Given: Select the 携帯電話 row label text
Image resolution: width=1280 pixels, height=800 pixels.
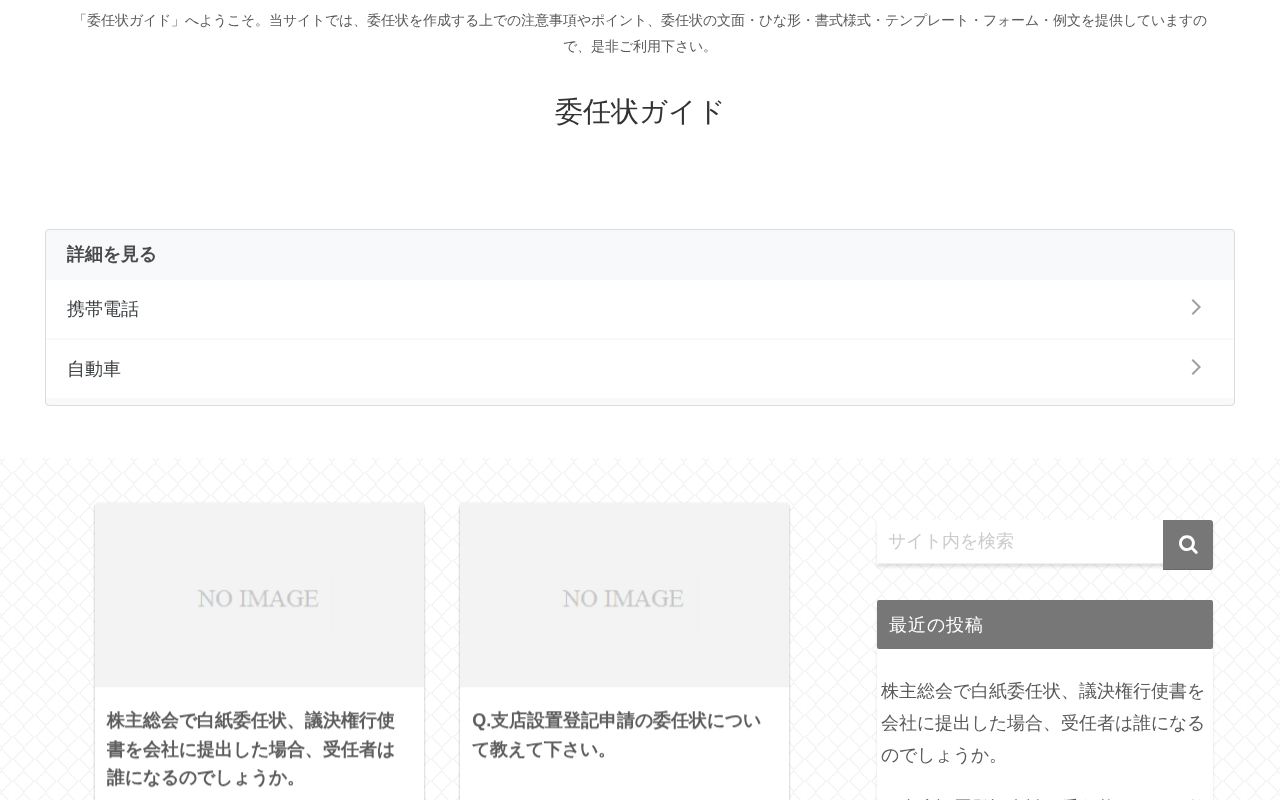Looking at the screenshot, I should pyautogui.click(x=103, y=309).
